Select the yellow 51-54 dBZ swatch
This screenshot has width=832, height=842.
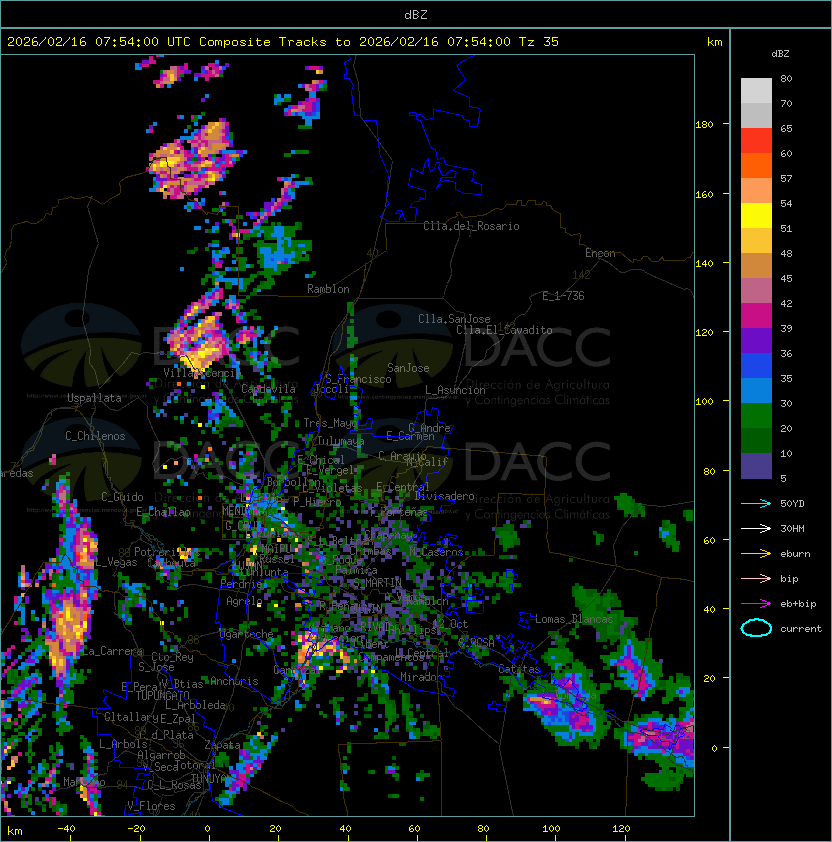756,216
